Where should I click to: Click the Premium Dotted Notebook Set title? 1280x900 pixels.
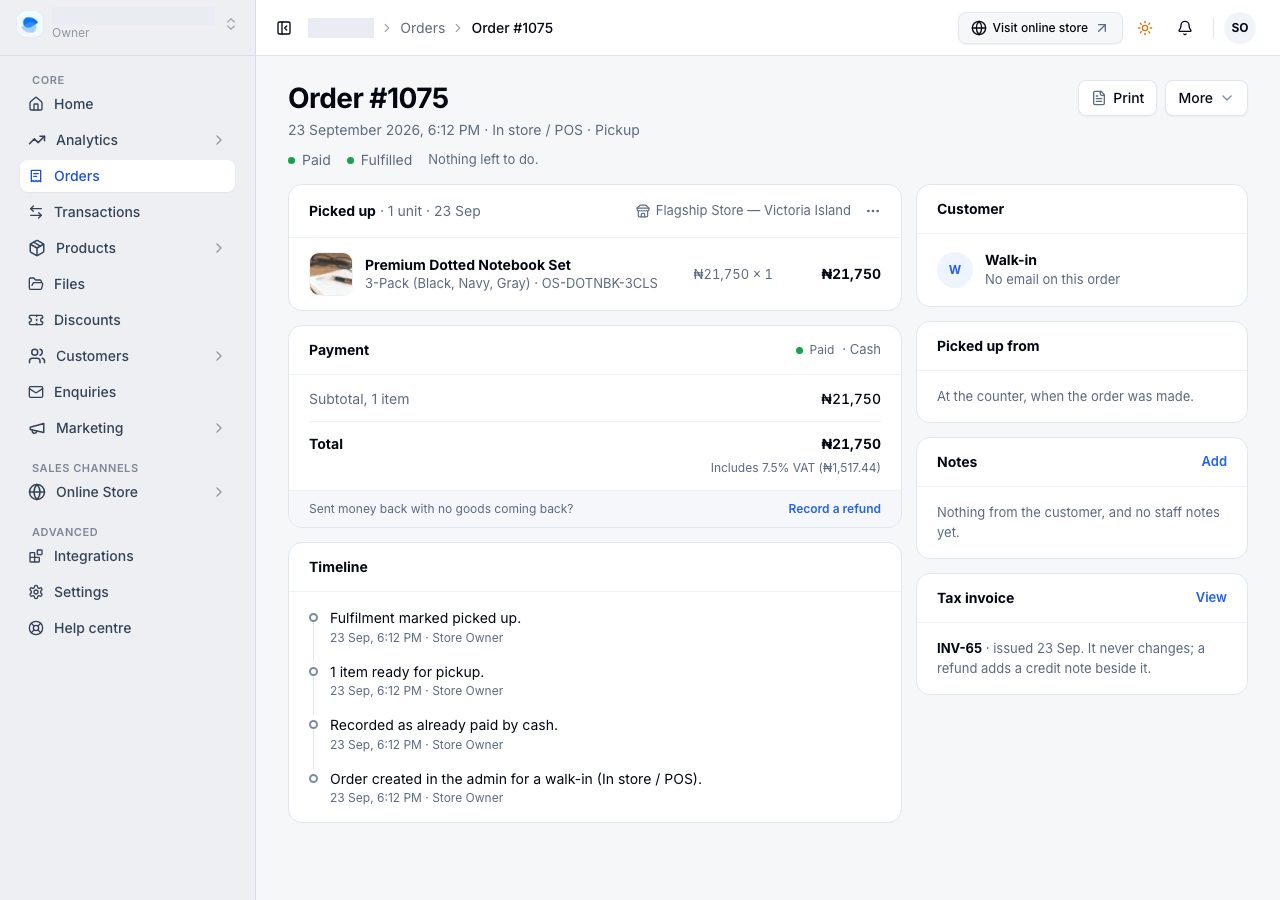click(x=468, y=265)
